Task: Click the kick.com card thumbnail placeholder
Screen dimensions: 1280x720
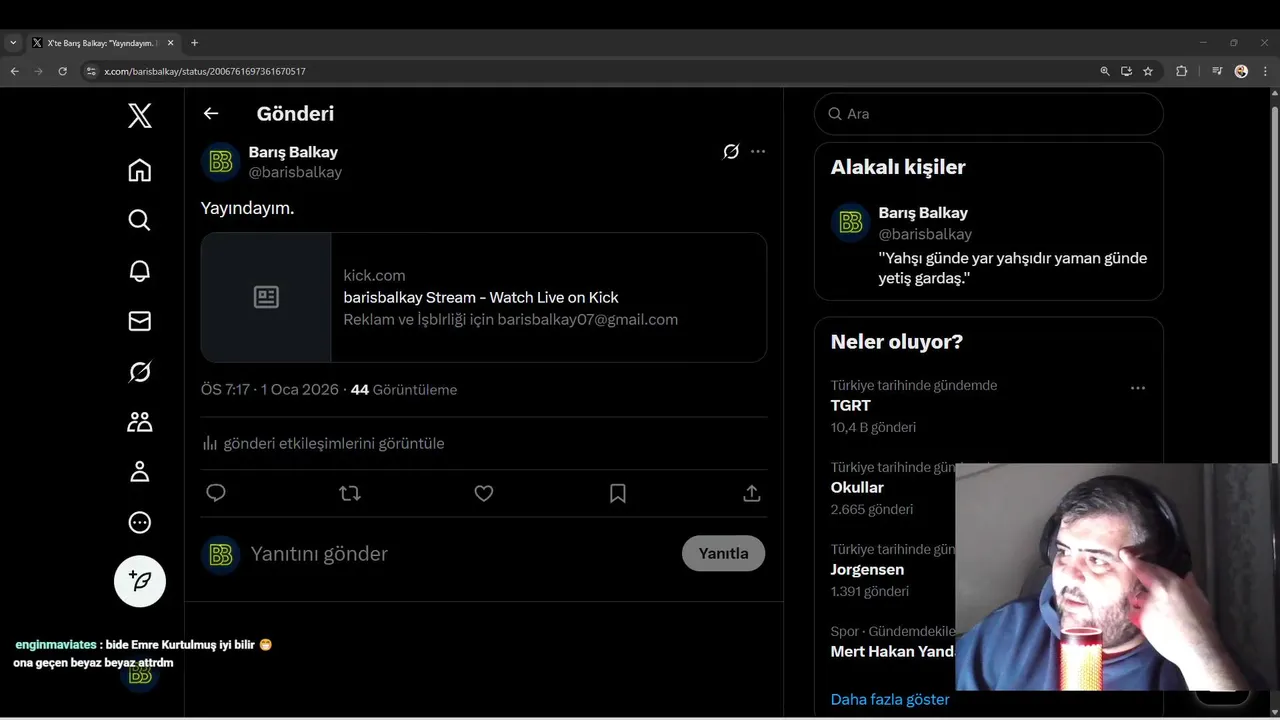Action: (266, 297)
